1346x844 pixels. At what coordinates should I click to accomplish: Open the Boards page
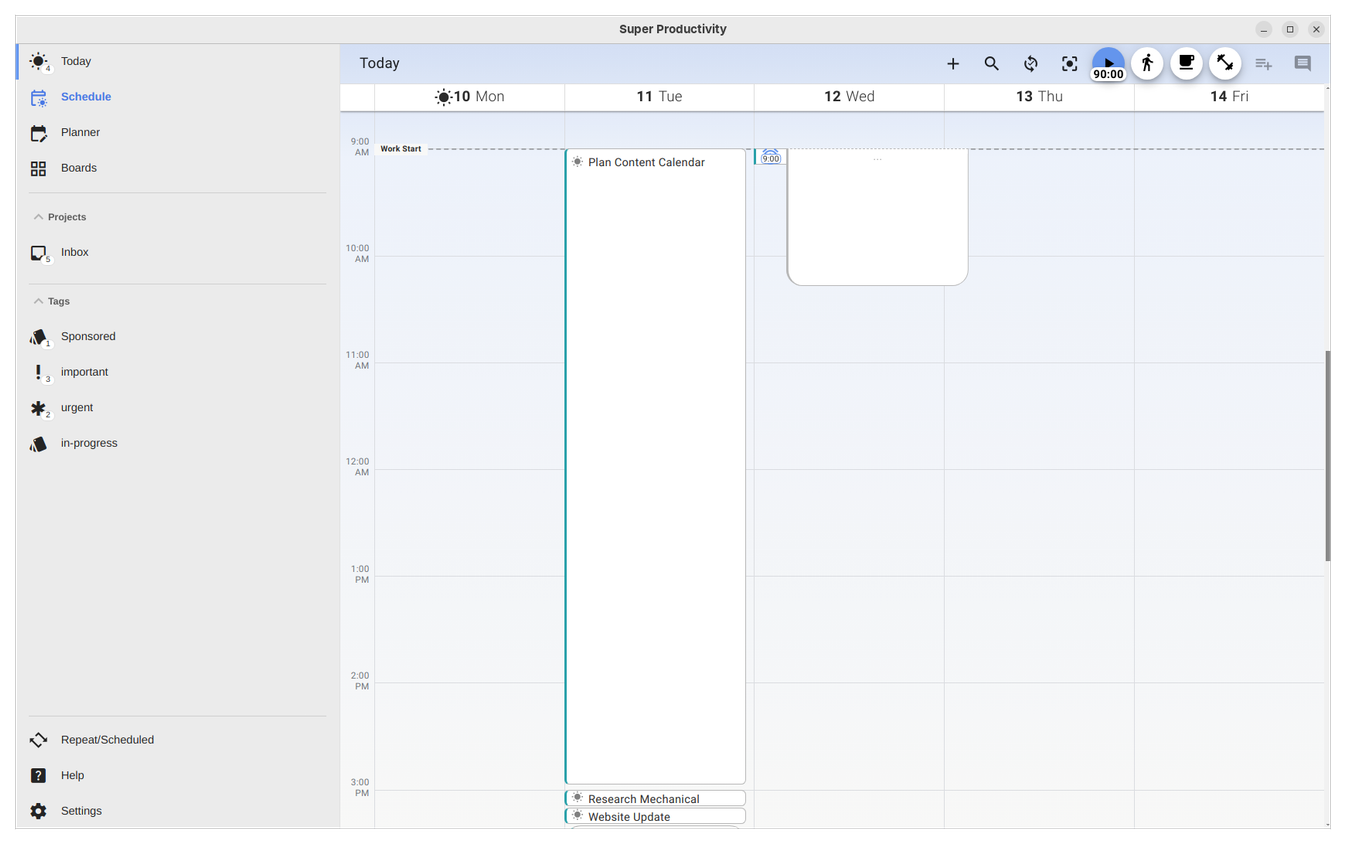click(178, 168)
